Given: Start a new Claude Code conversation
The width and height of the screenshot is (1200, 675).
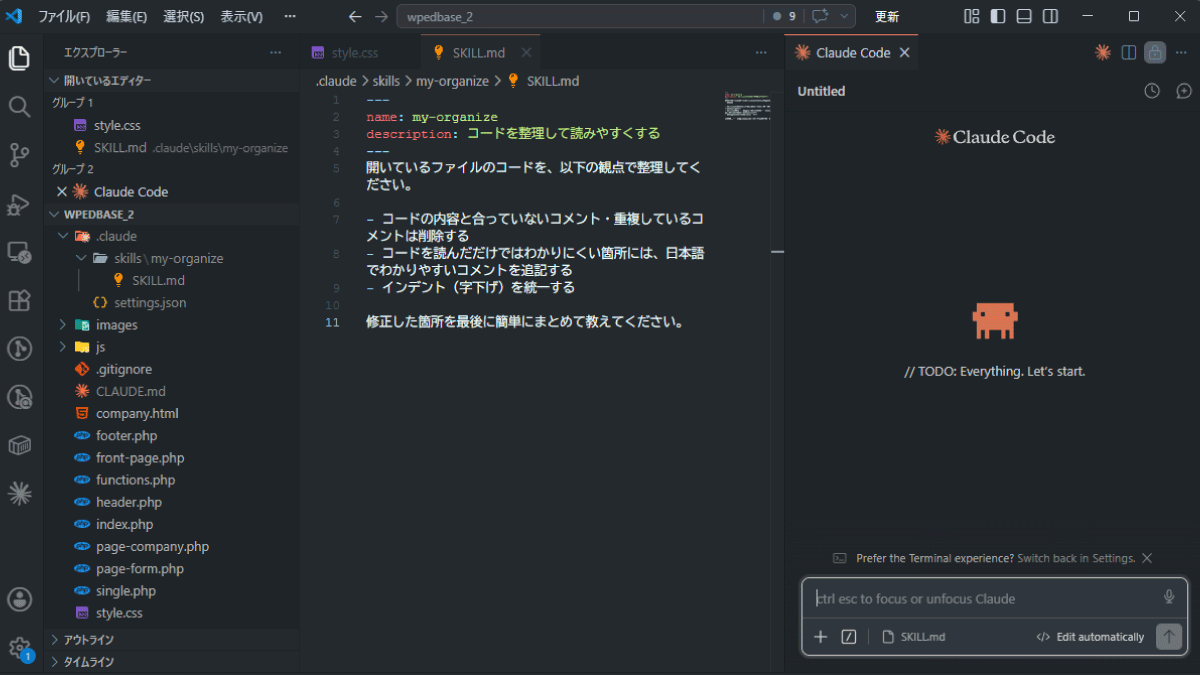Looking at the screenshot, I should click(x=1184, y=91).
